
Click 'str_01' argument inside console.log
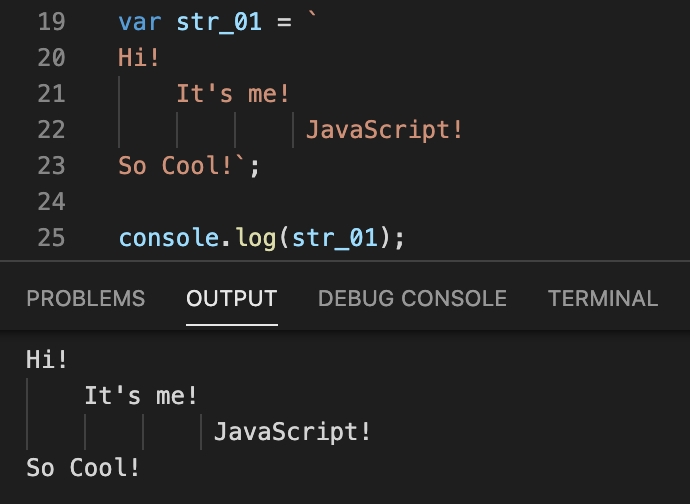334,238
